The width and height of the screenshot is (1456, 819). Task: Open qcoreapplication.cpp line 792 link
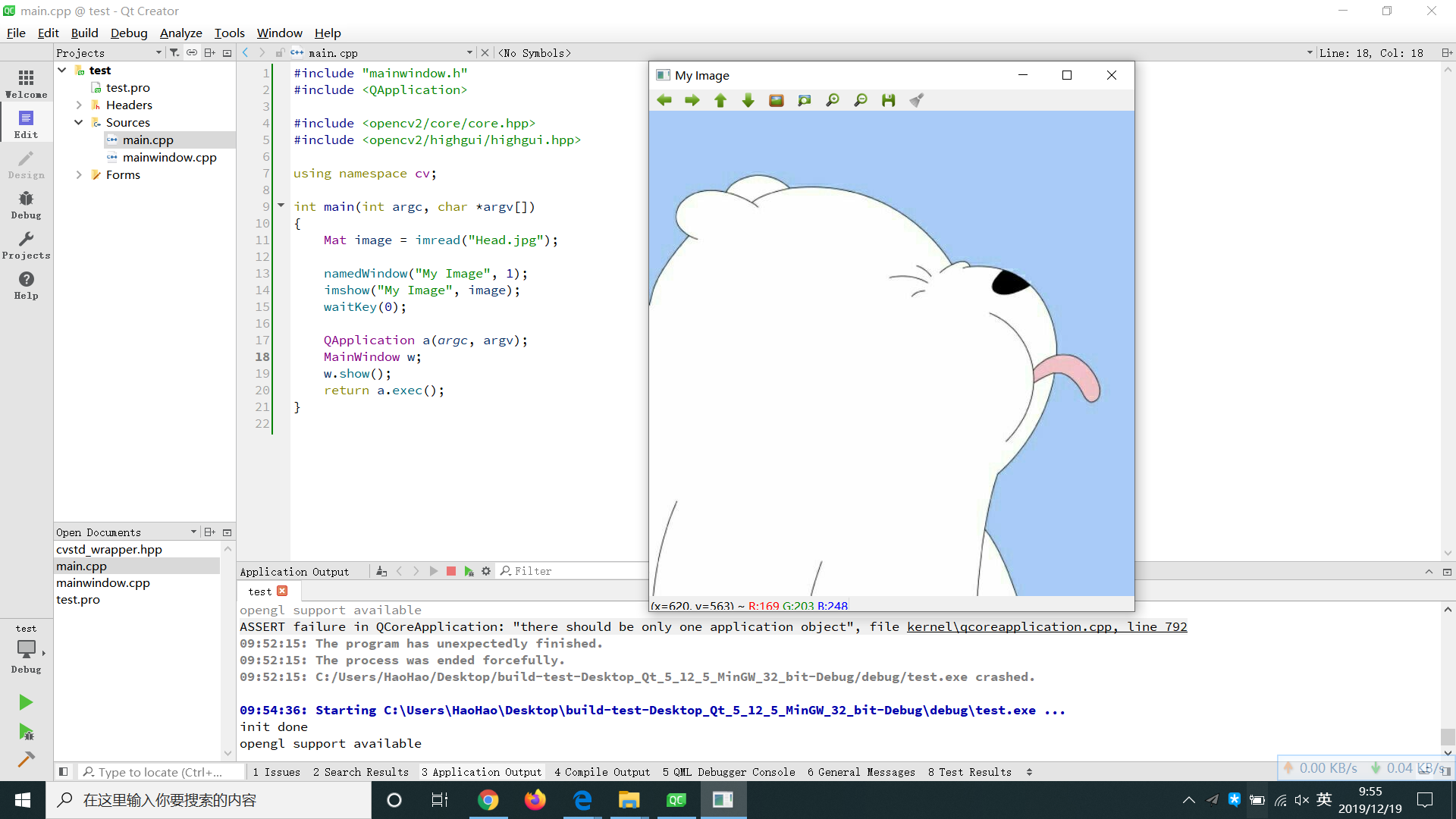[1046, 626]
